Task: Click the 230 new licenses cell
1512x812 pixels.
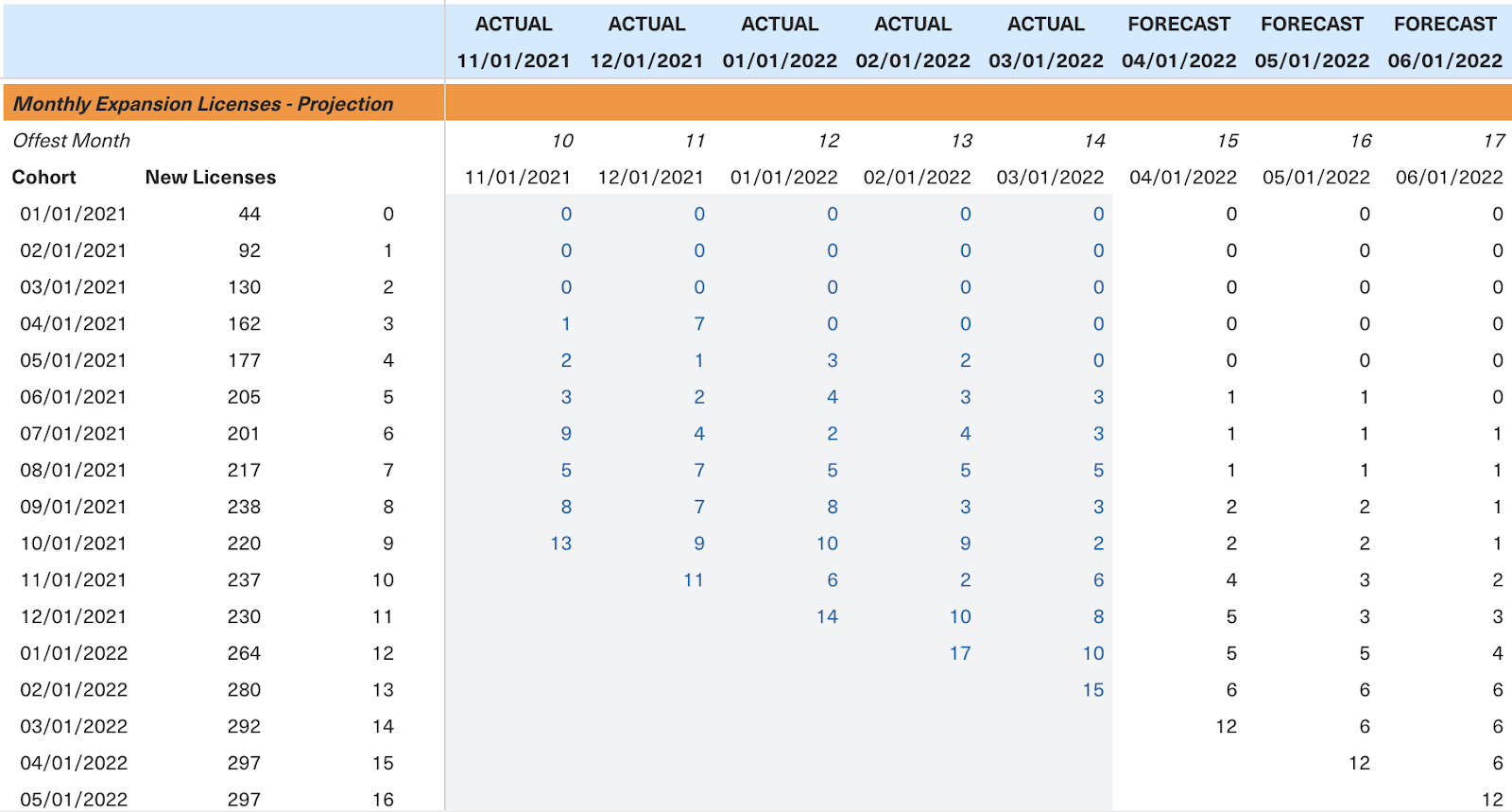Action: [244, 617]
